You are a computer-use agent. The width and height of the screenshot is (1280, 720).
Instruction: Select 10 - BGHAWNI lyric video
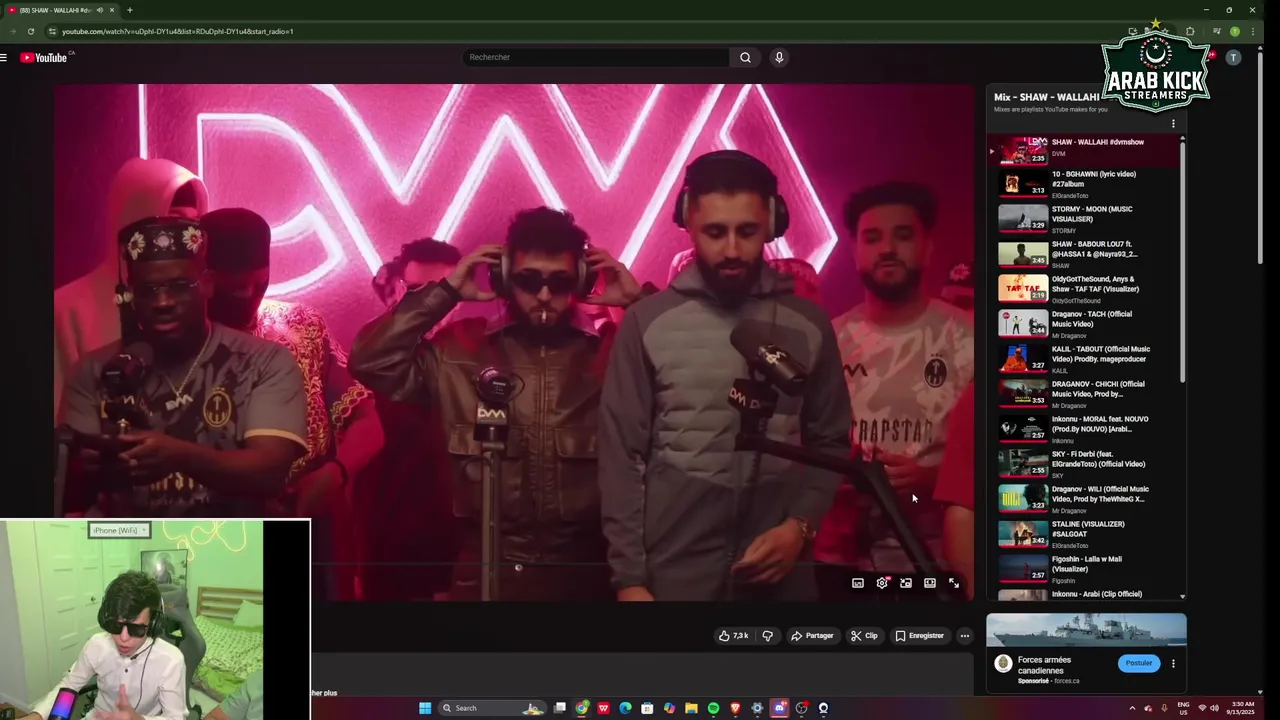[1084, 183]
